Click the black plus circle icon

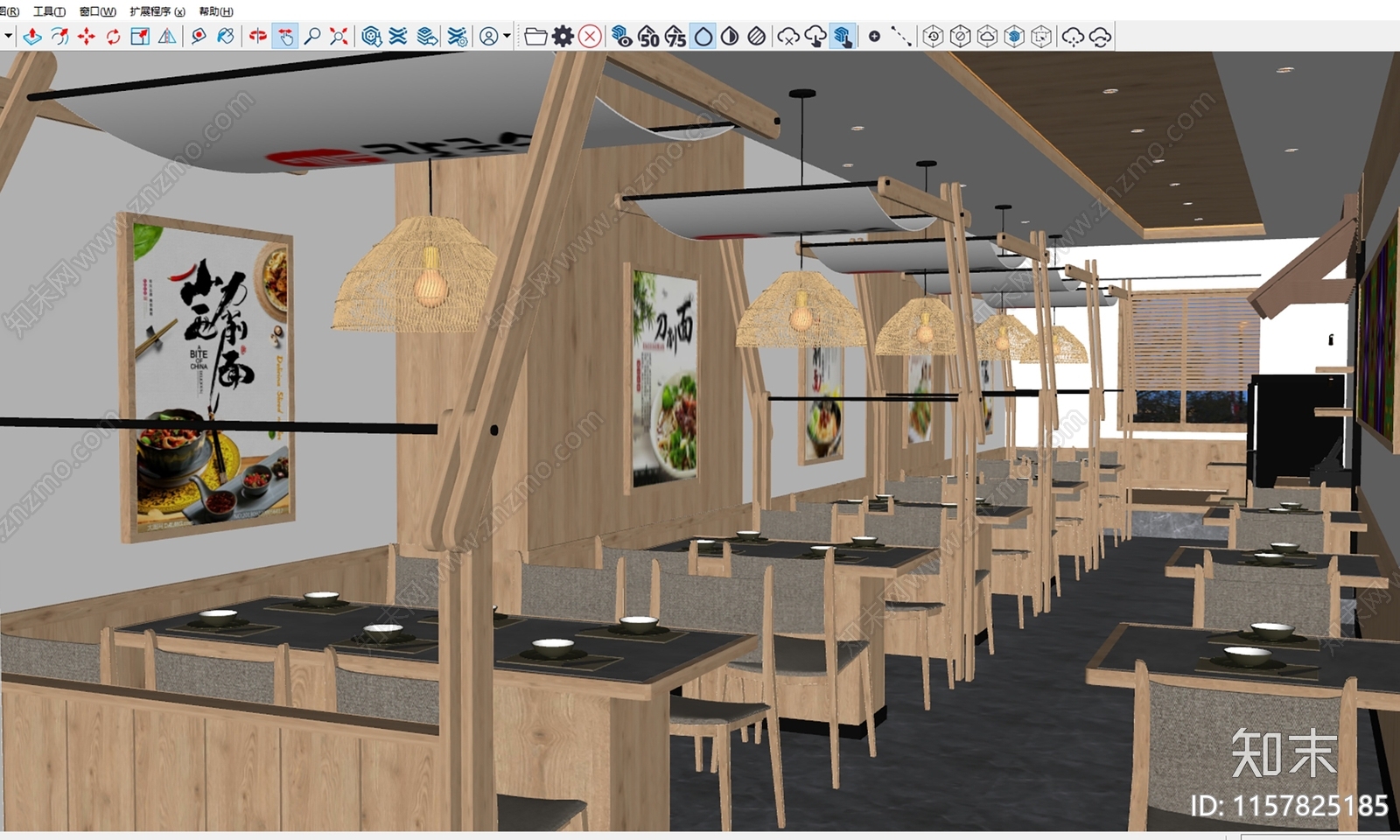coord(874,36)
